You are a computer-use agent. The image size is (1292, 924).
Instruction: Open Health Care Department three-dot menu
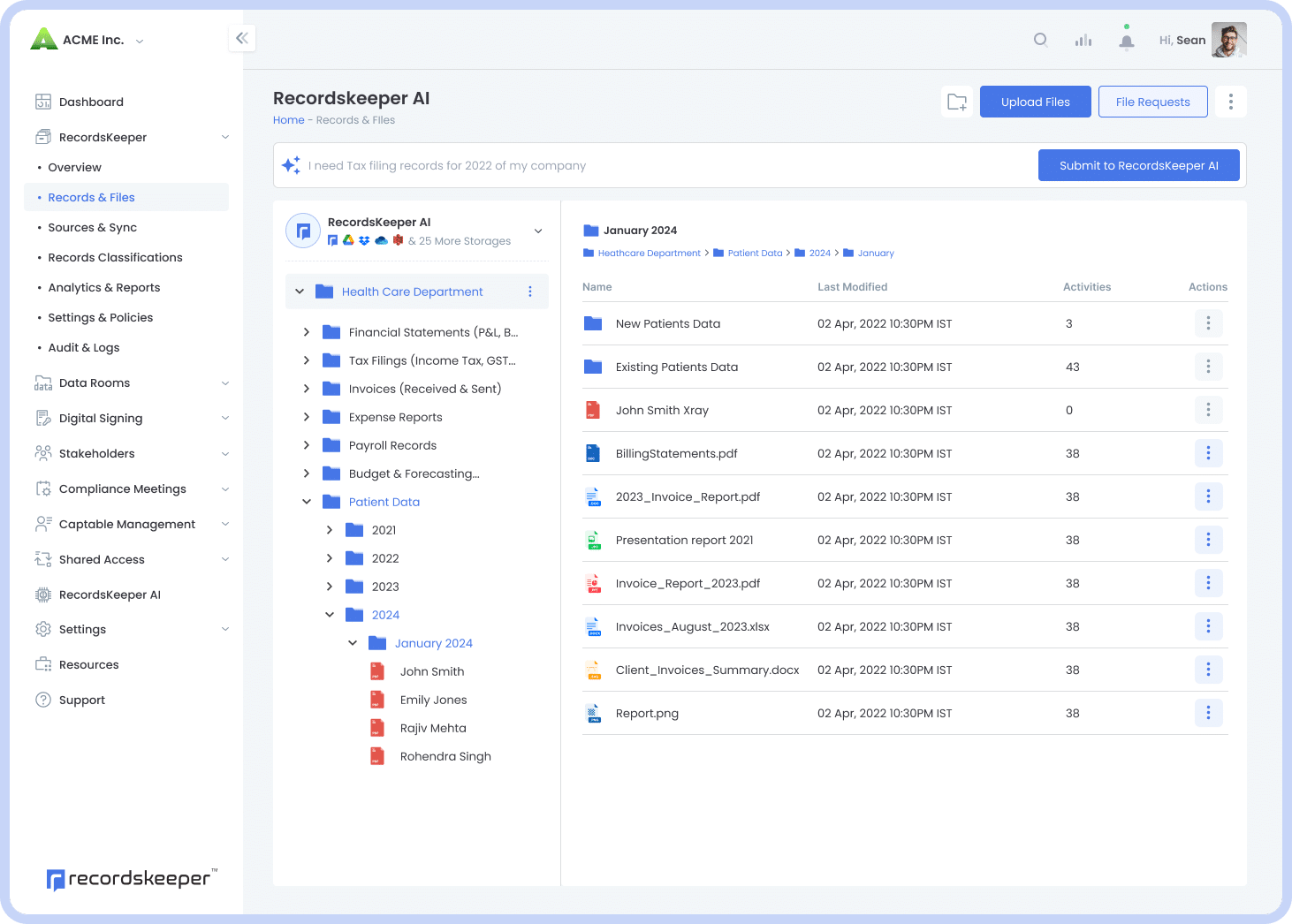530,292
